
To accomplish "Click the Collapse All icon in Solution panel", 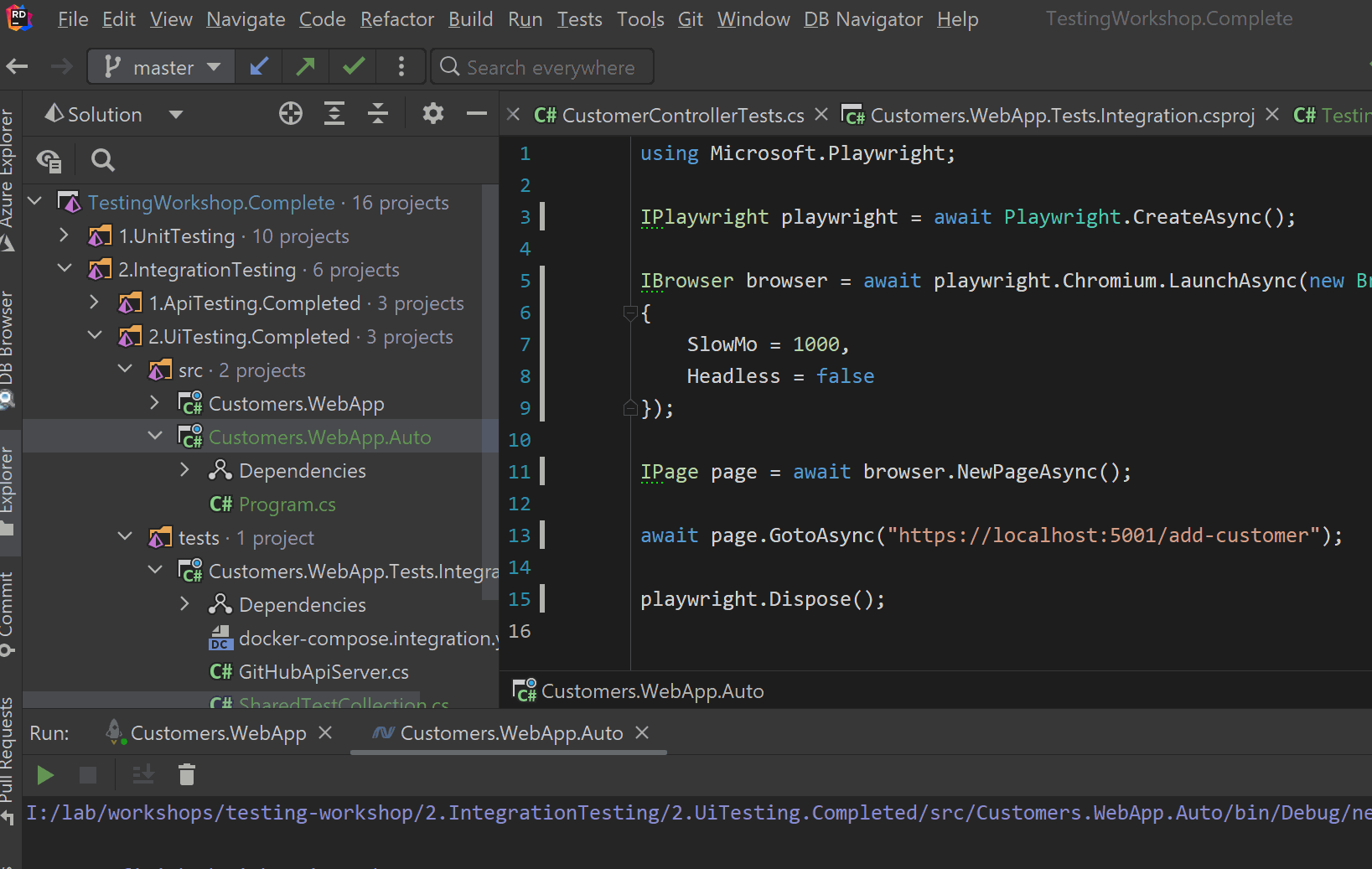I will (x=378, y=114).
